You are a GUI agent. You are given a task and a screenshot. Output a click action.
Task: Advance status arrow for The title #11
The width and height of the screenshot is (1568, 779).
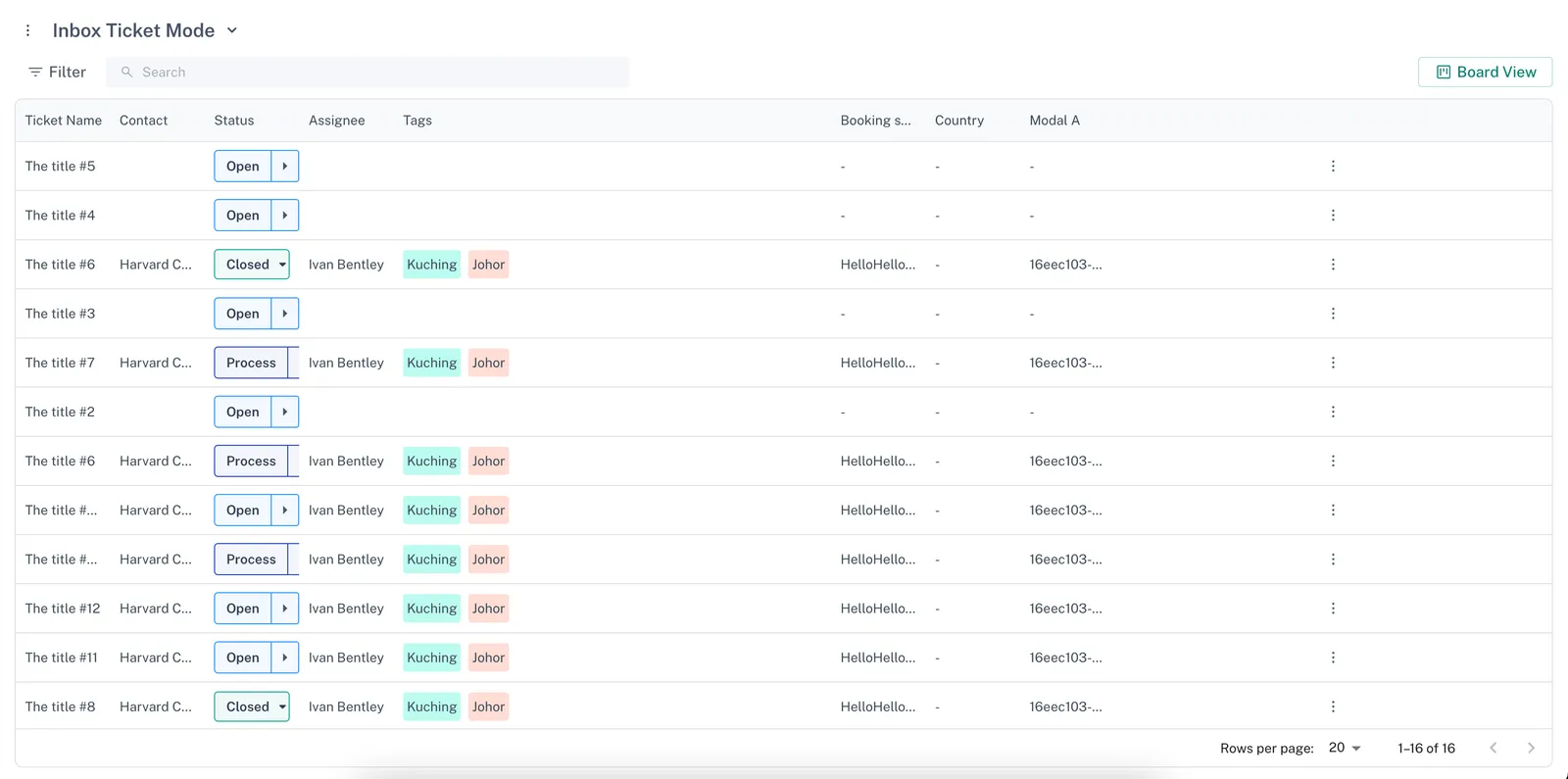[x=285, y=657]
